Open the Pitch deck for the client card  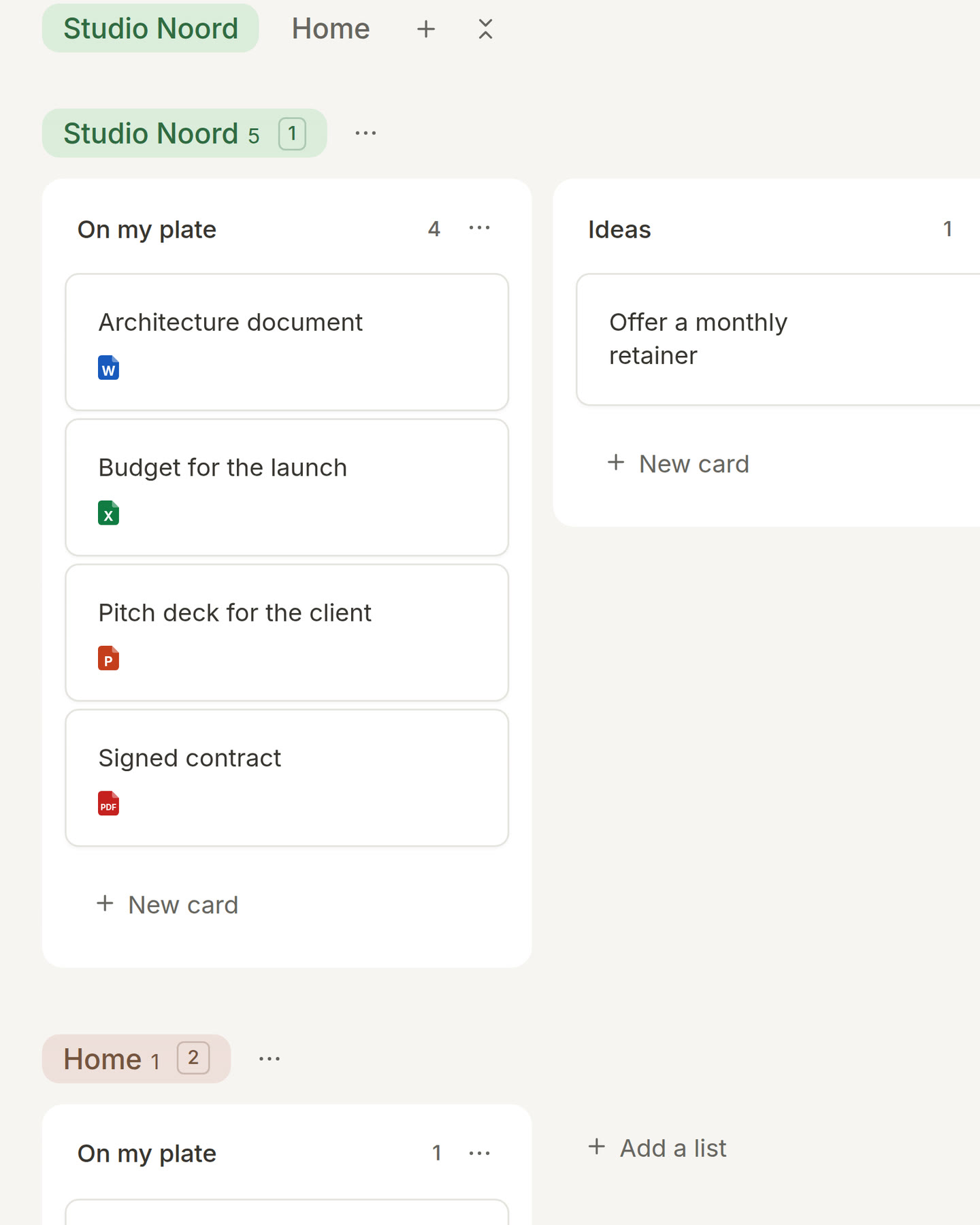(x=287, y=633)
